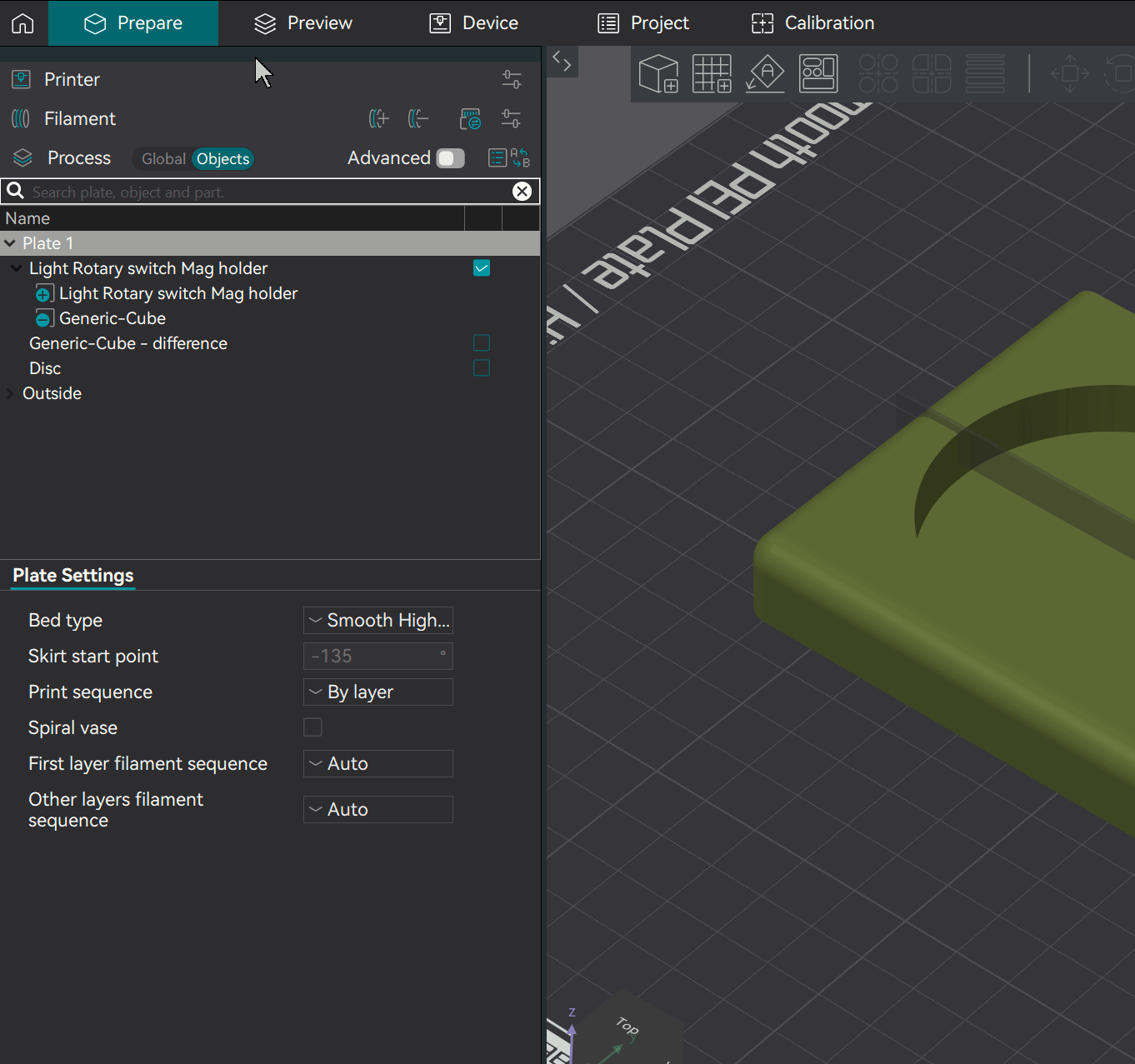
Task: Open process settings list icon
Action: click(x=497, y=157)
